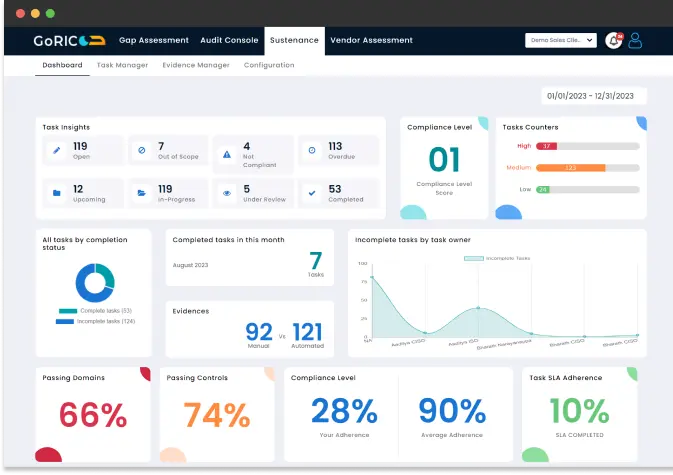Switch to the Gap Assessment menu
Image resolution: width=673 pixels, height=475 pixels.
153,40
